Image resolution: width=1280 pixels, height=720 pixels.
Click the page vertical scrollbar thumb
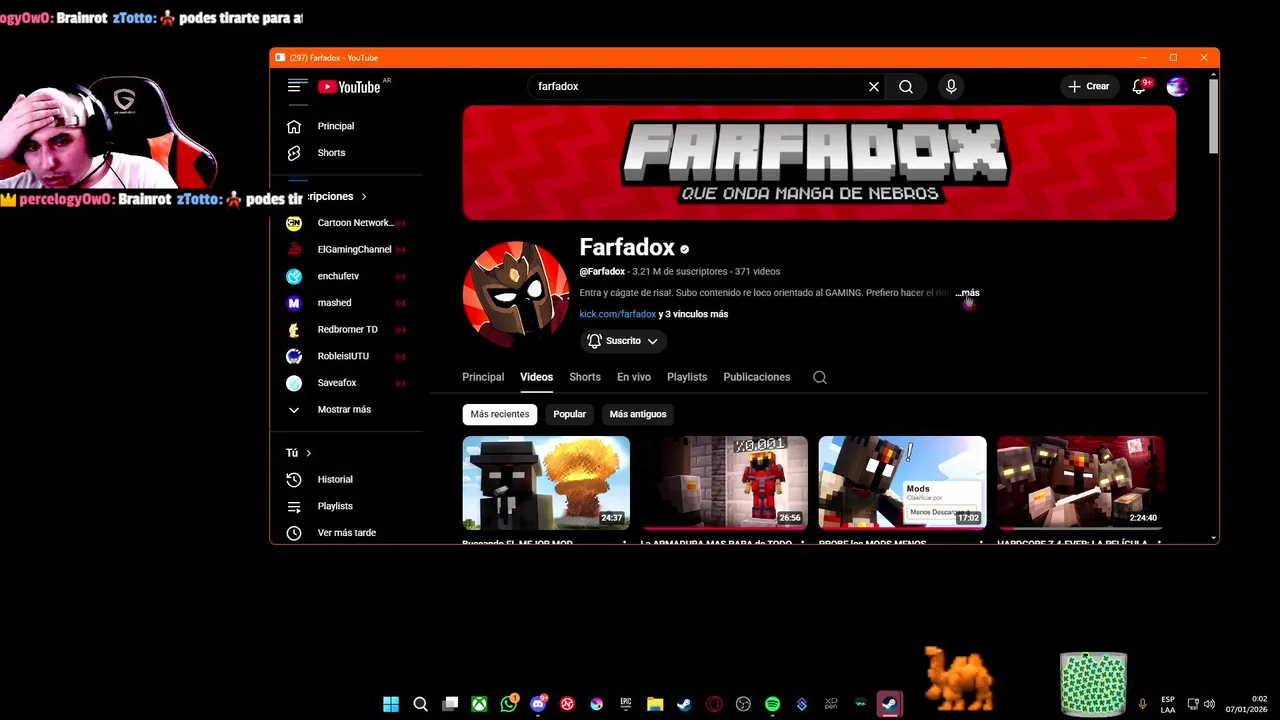click(x=1214, y=116)
